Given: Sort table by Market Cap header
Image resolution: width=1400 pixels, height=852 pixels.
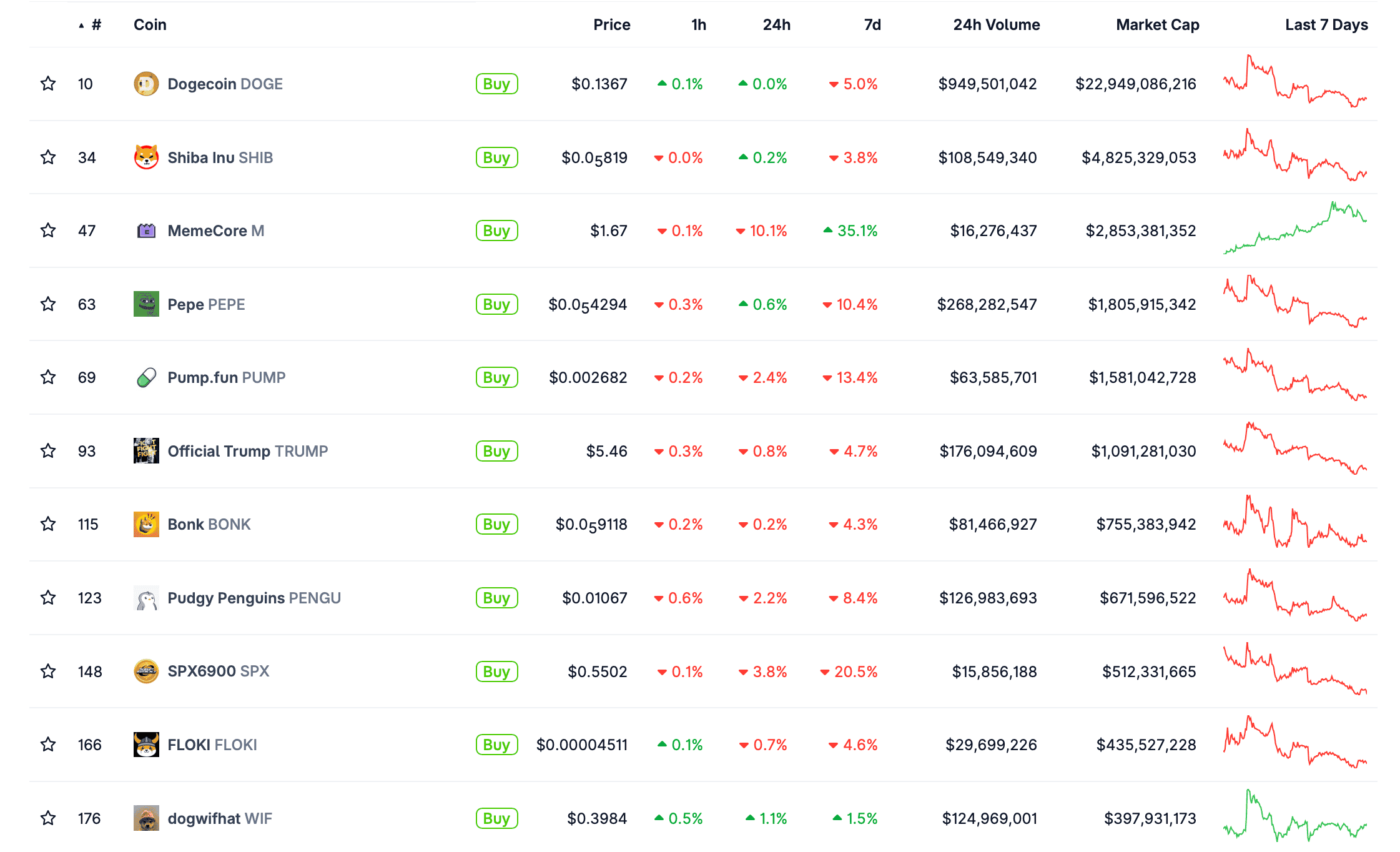Looking at the screenshot, I should click(x=1157, y=25).
